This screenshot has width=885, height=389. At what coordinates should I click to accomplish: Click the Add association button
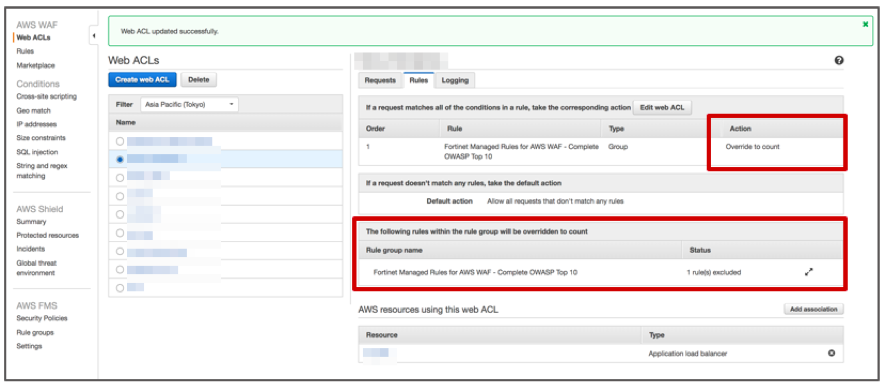[813, 309]
